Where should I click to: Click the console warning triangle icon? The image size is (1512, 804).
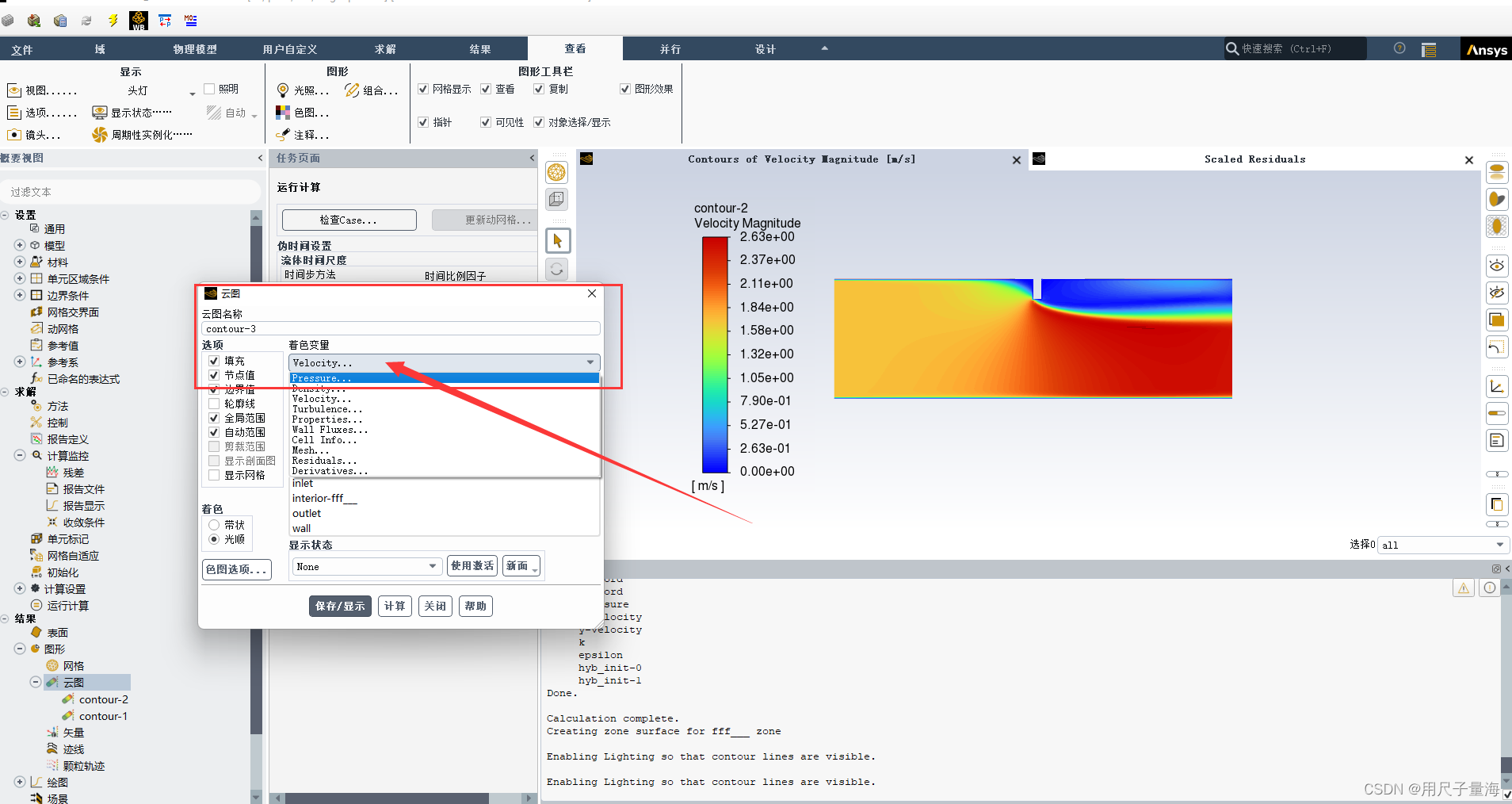[1464, 588]
